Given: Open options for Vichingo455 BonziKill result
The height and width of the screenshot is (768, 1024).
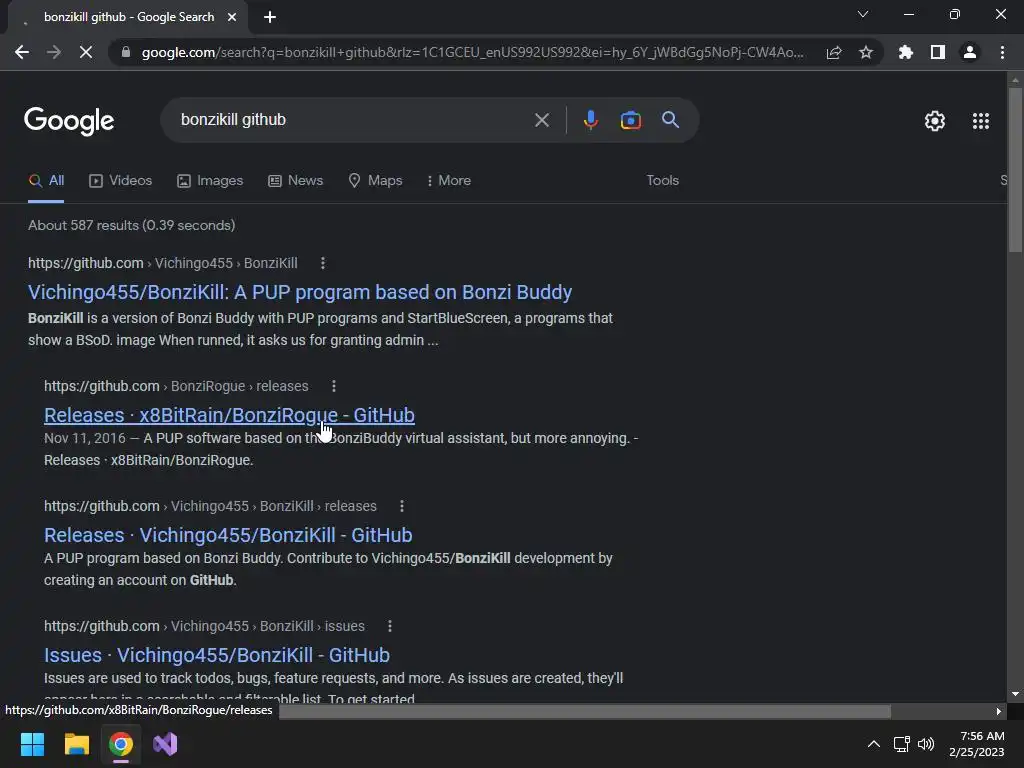Looking at the screenshot, I should click(x=323, y=263).
